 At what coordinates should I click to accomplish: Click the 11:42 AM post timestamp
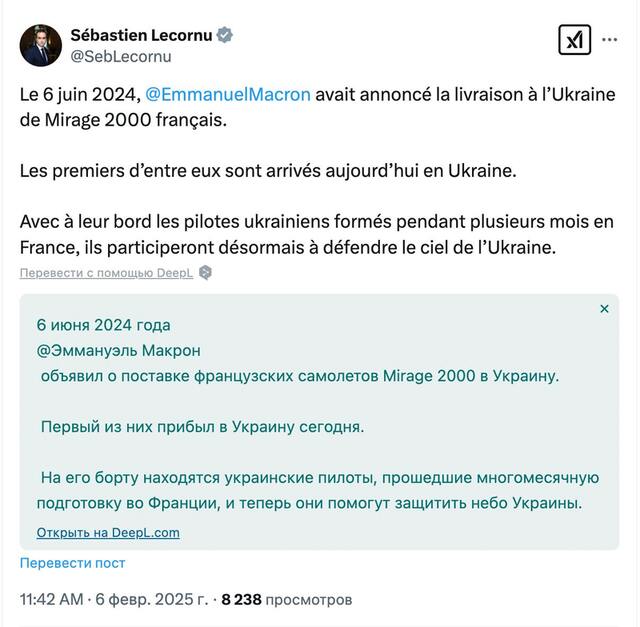click(51, 600)
